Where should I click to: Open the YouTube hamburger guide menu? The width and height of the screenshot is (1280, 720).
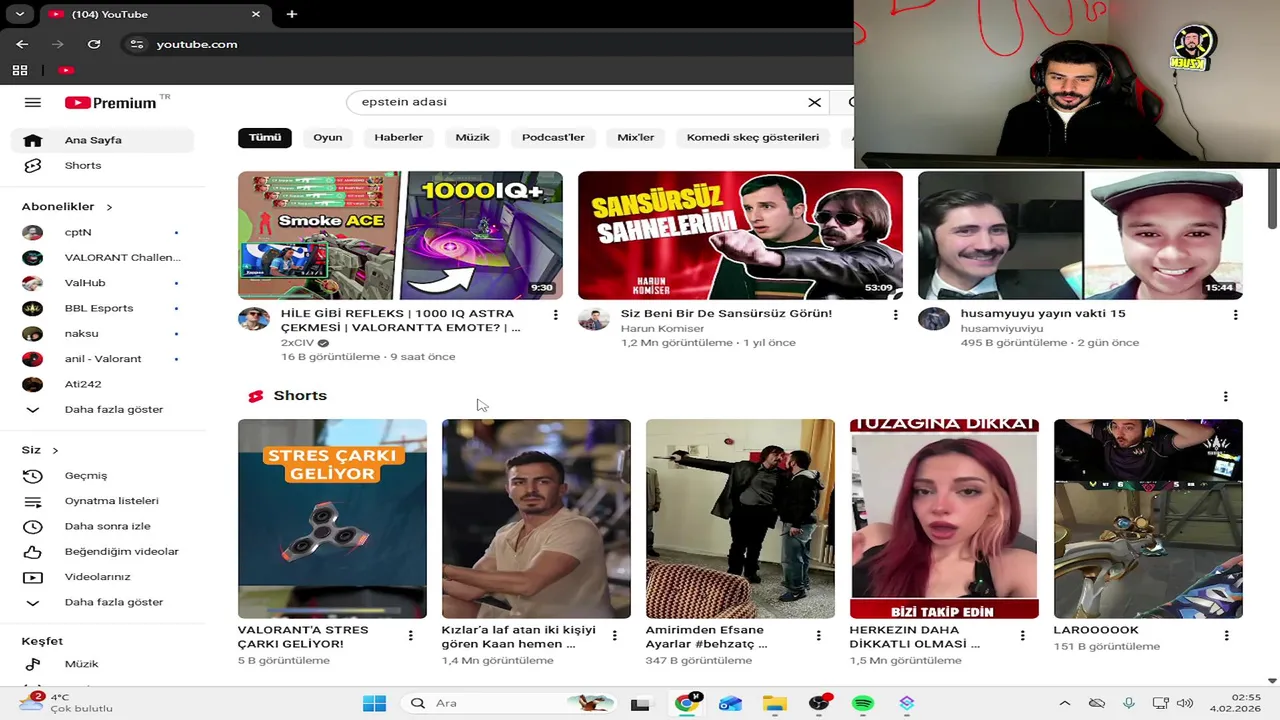point(33,102)
